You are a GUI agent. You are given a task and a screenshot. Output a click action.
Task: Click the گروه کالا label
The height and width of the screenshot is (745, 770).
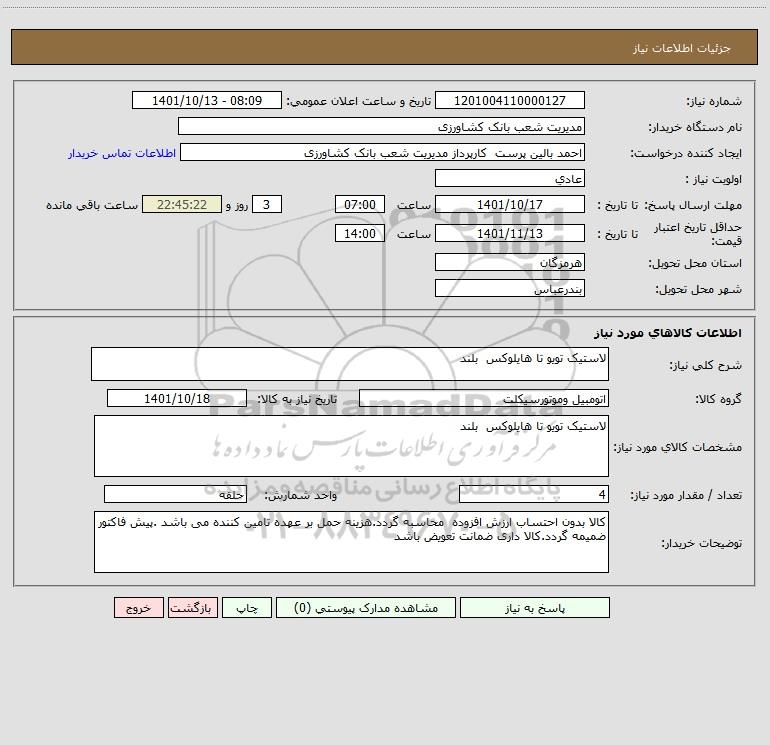point(718,399)
